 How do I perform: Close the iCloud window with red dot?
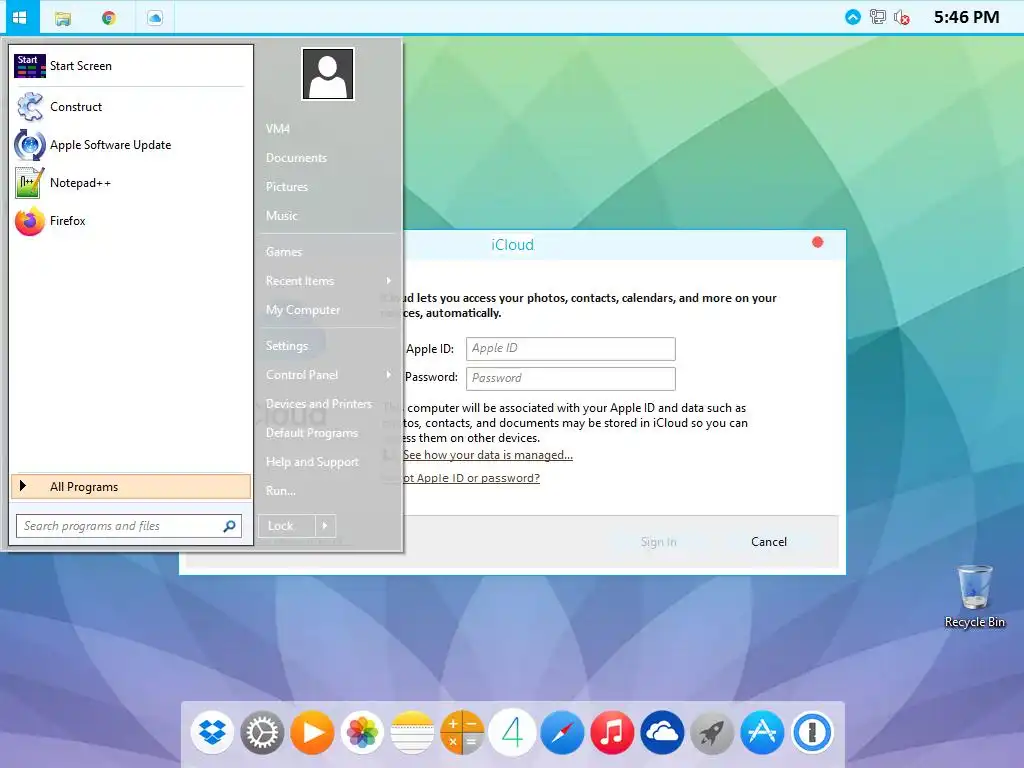(x=818, y=242)
